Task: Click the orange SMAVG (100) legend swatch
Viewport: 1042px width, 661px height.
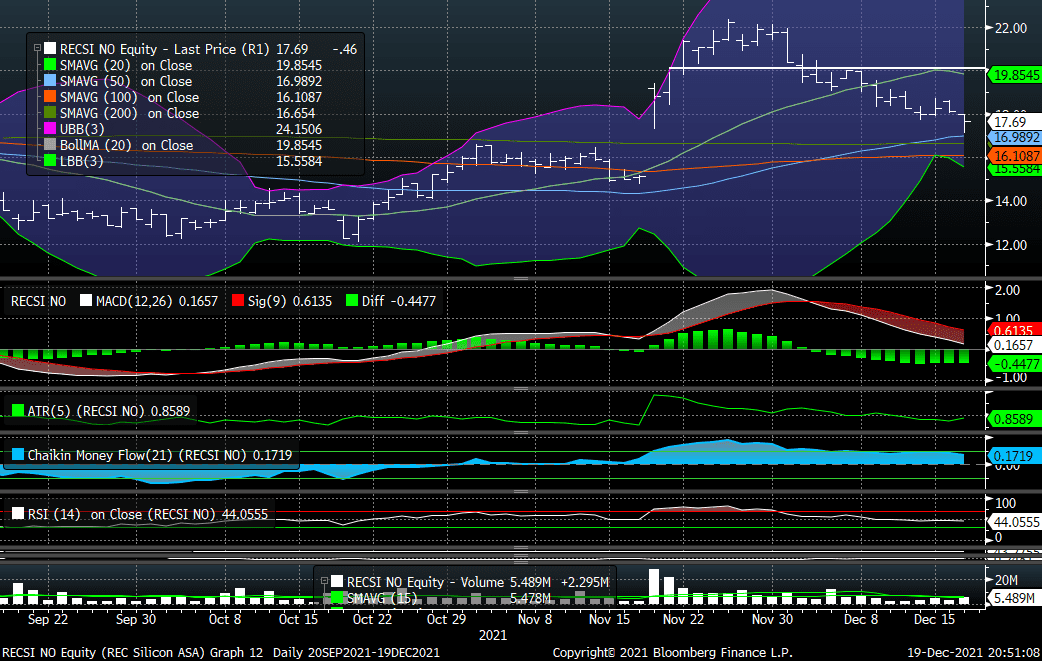Action: (50, 96)
